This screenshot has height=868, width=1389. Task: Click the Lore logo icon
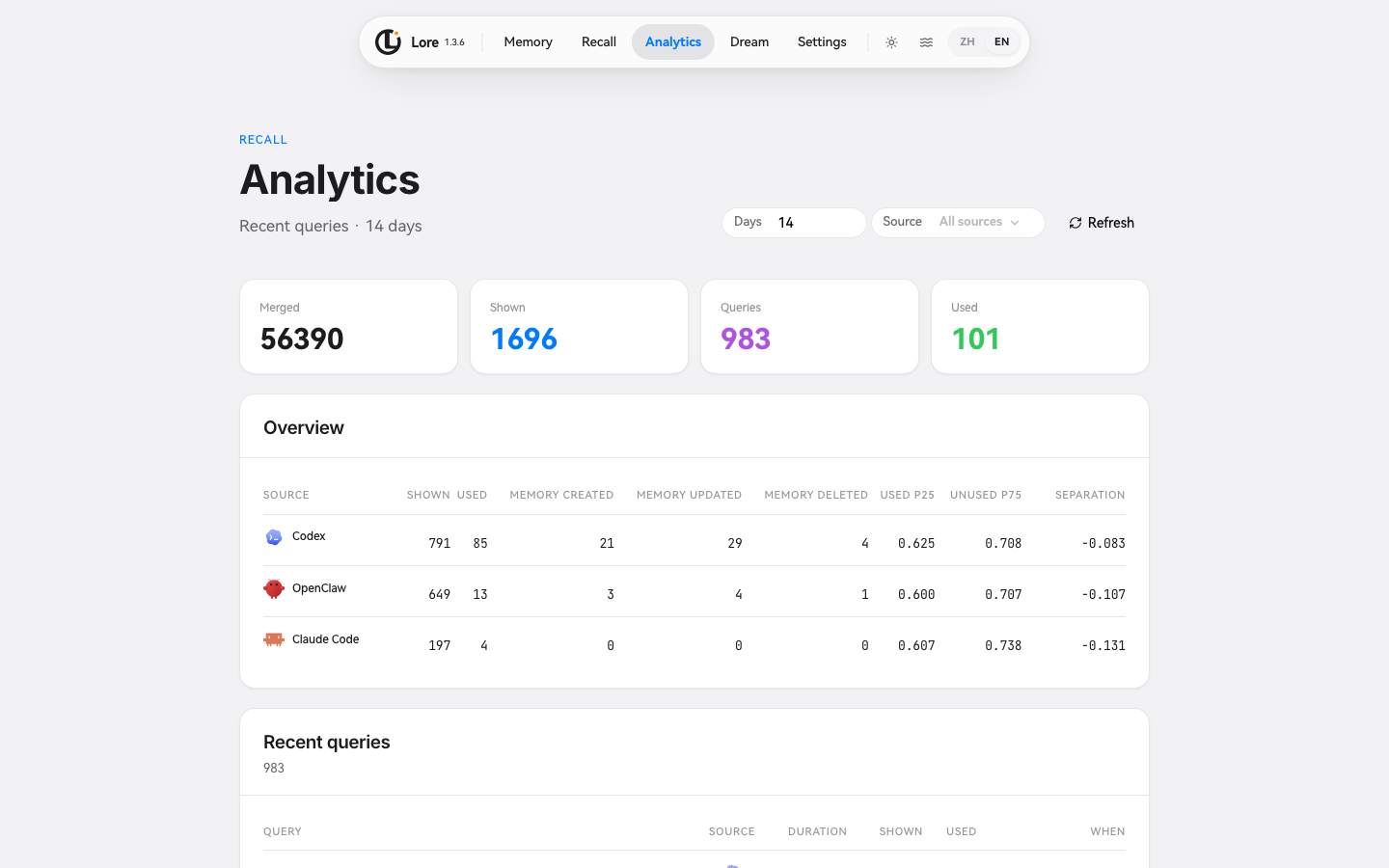coord(388,41)
